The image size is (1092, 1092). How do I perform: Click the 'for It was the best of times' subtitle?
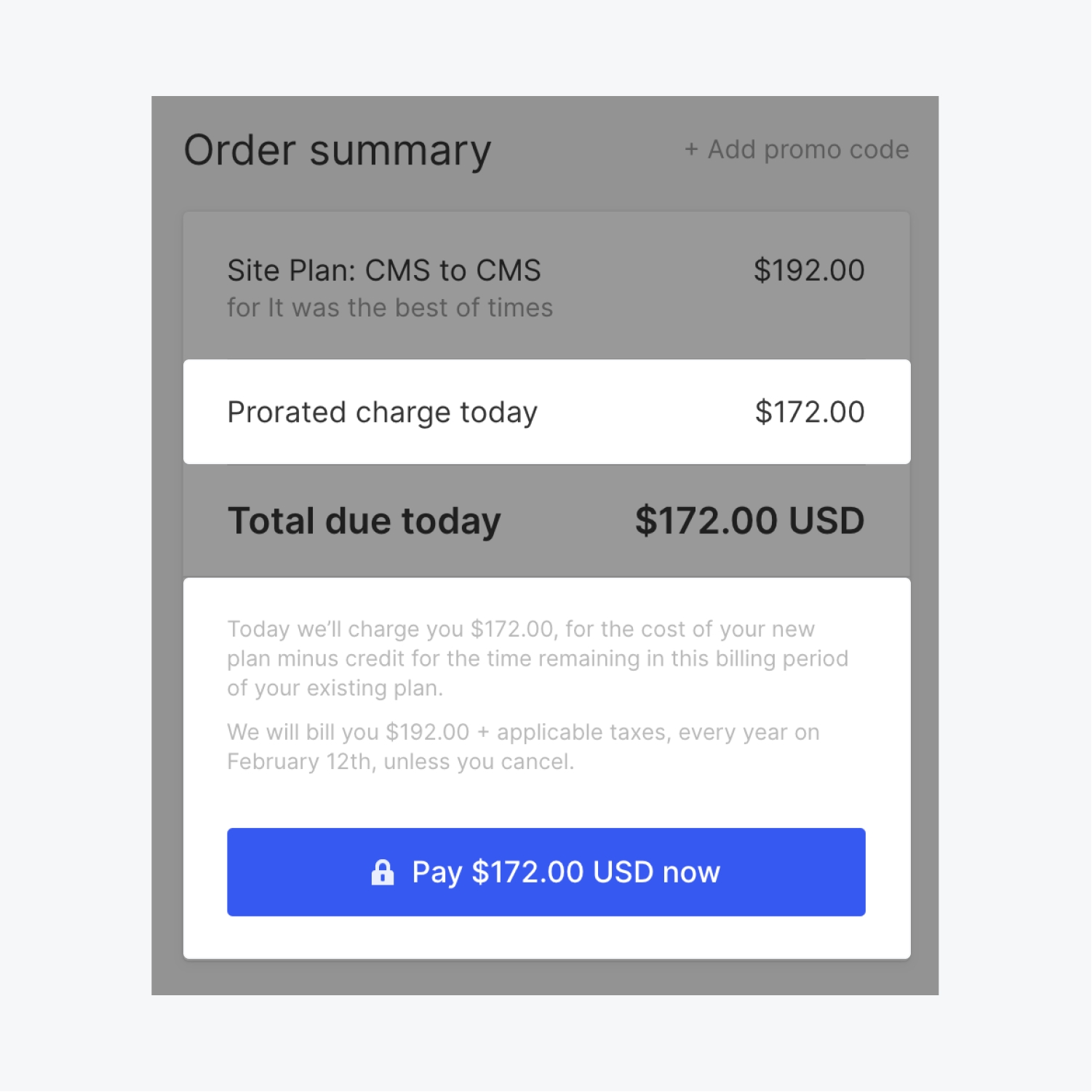pyautogui.click(x=390, y=308)
